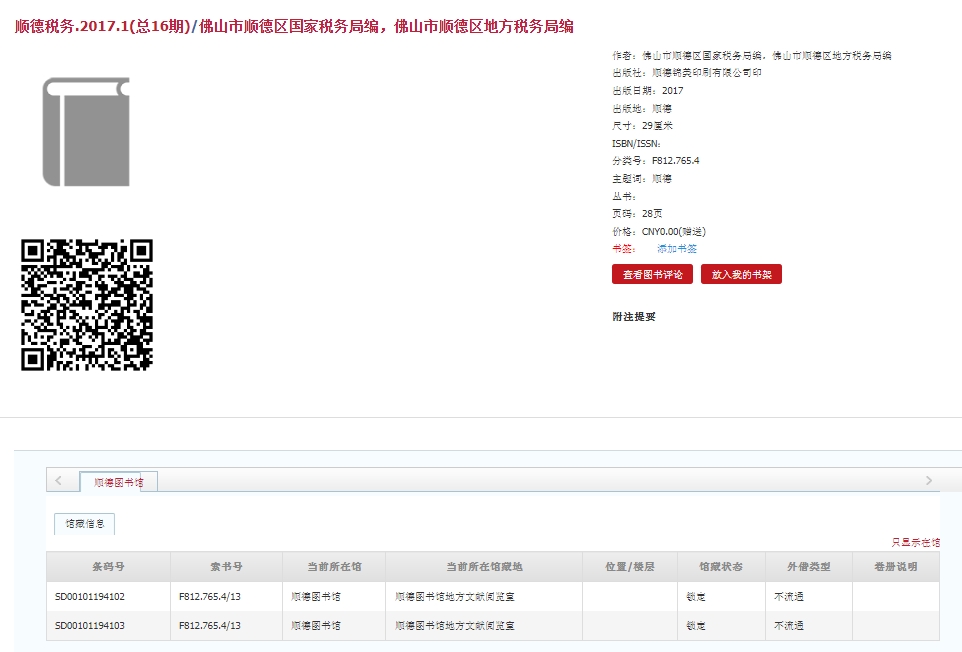Click the 条码号 column header
Viewport: 962px width, 652px height.
(x=109, y=567)
